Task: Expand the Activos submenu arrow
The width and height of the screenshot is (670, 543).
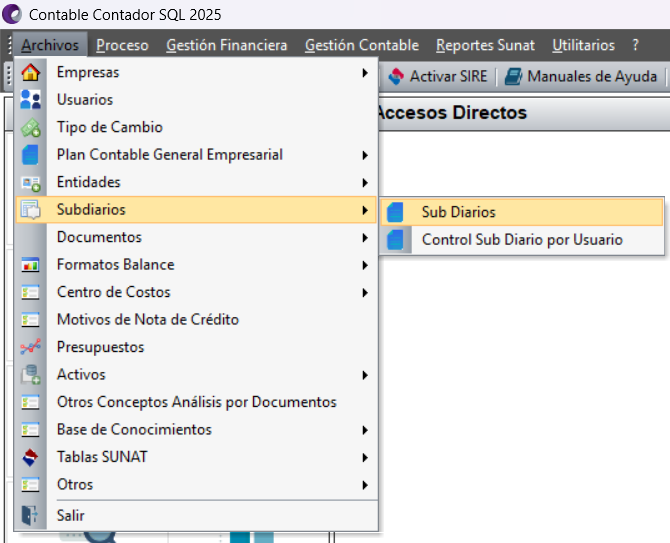Action: [365, 375]
